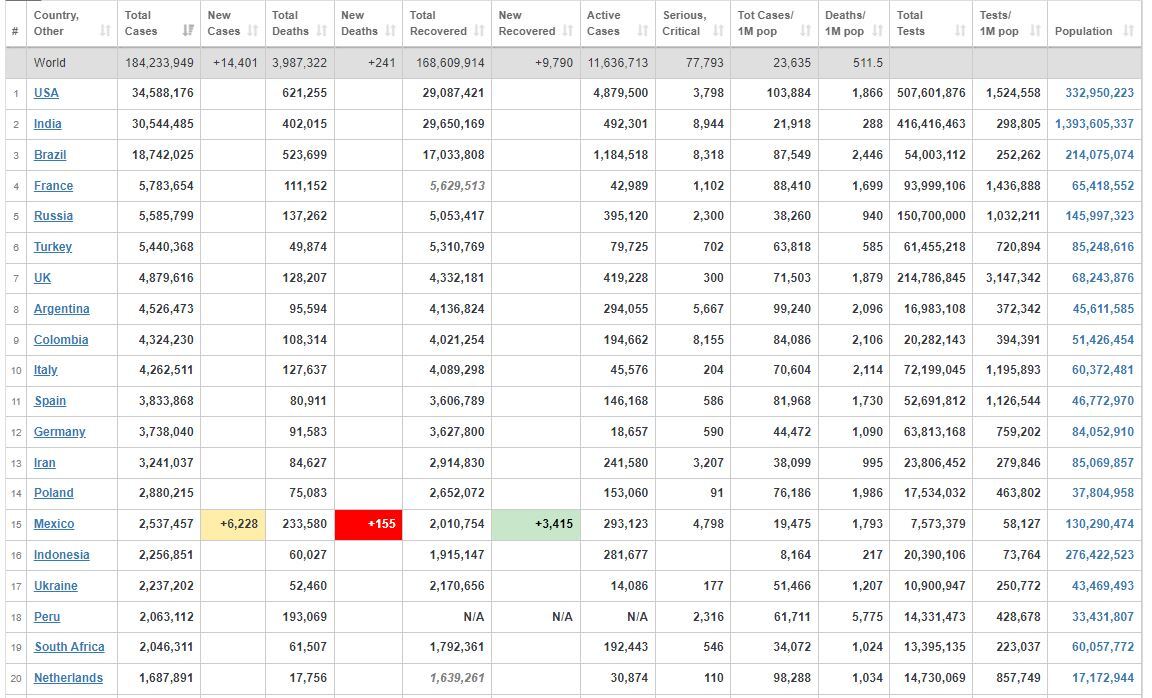Click Netherlands population 17,172,944 link
Viewport: 1152px width, 698px height.
(x=1103, y=678)
